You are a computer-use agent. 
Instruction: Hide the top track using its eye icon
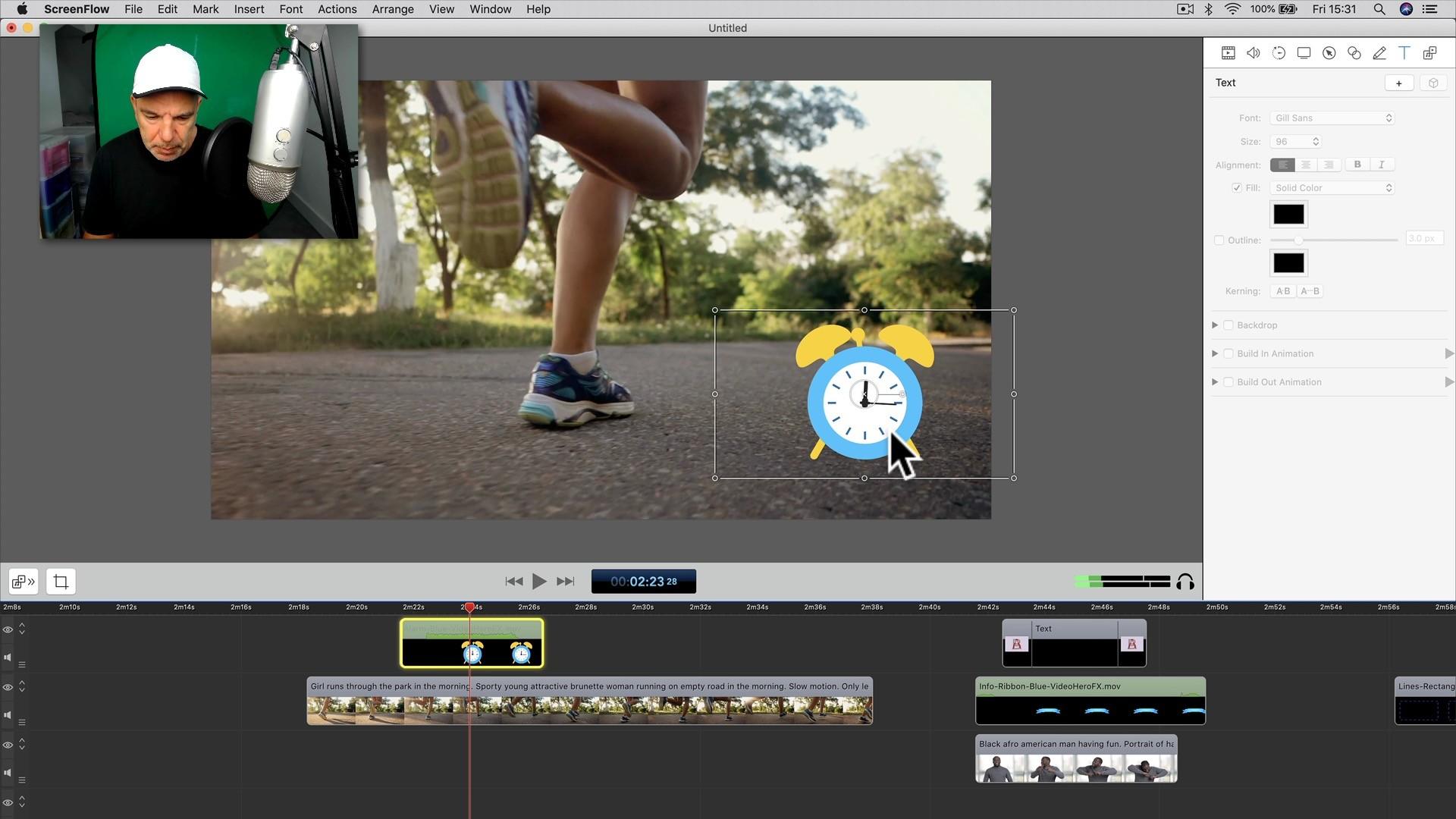(x=8, y=629)
